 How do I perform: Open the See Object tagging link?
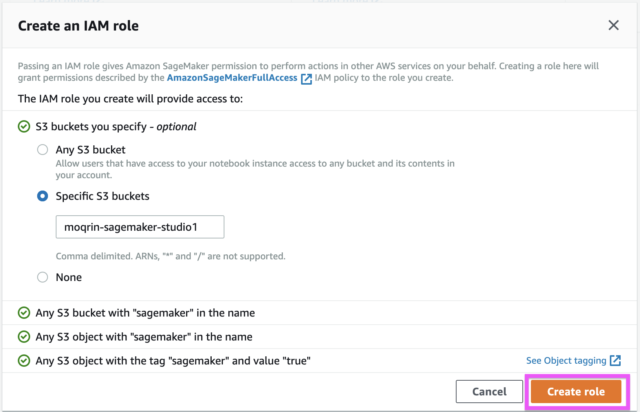click(x=566, y=361)
